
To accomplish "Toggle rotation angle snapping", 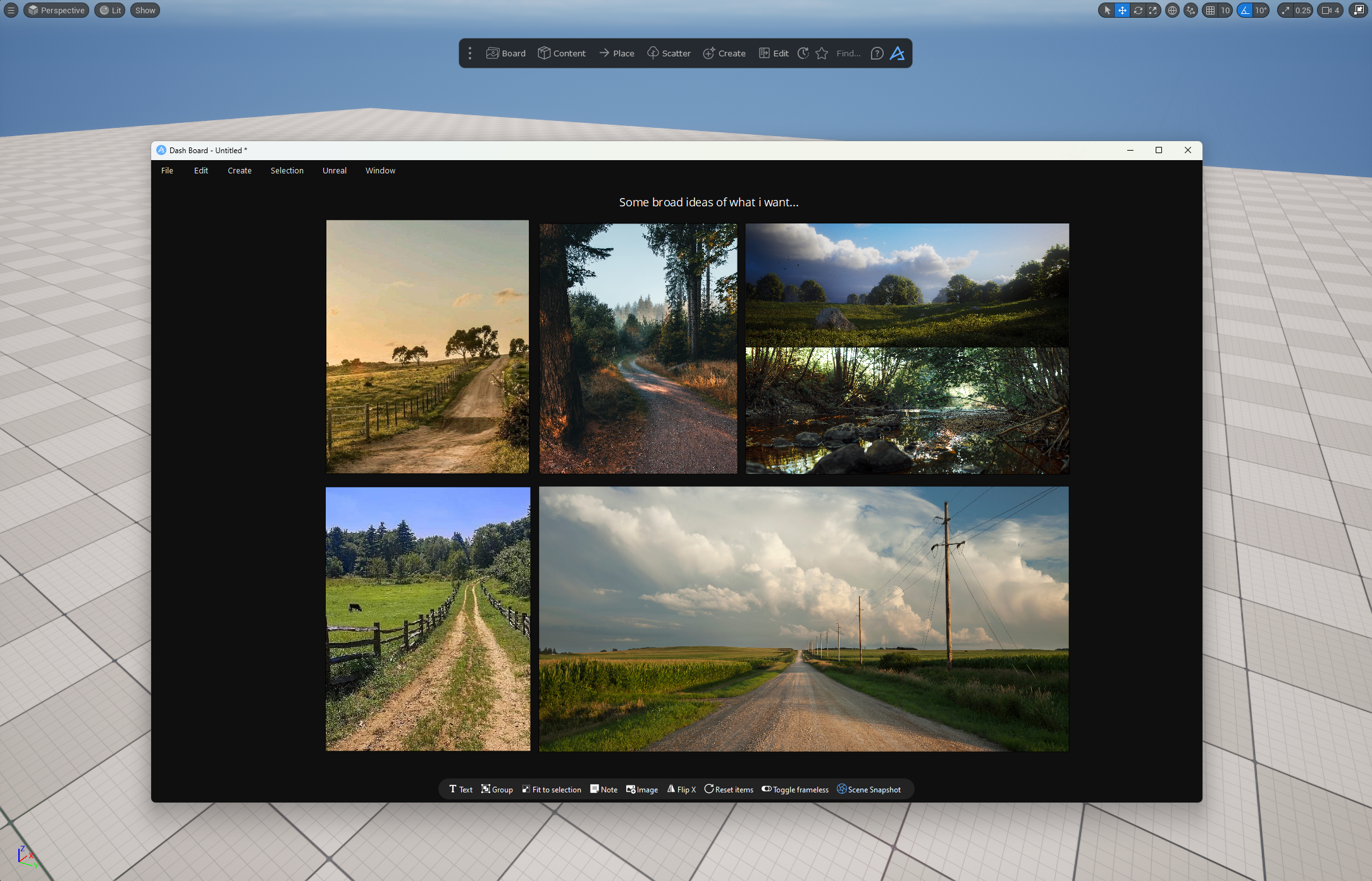I will point(1245,10).
